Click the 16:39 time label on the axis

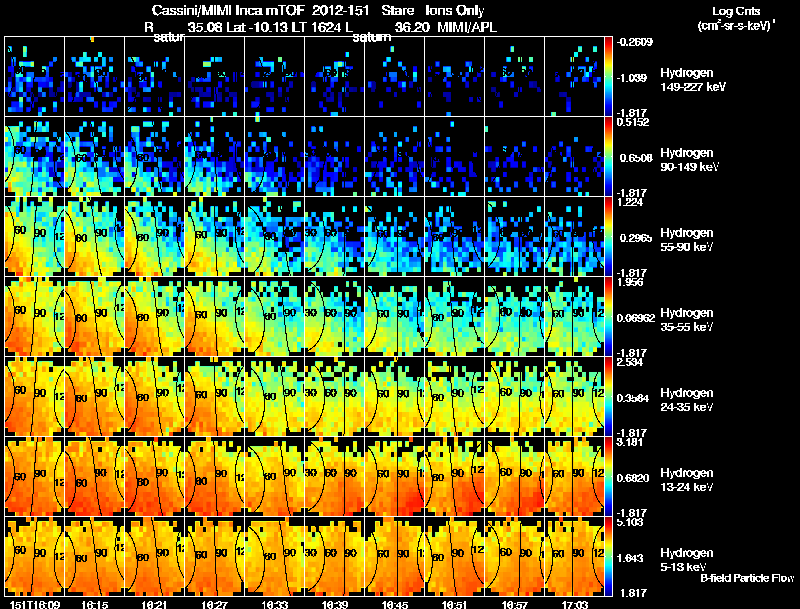click(x=335, y=604)
